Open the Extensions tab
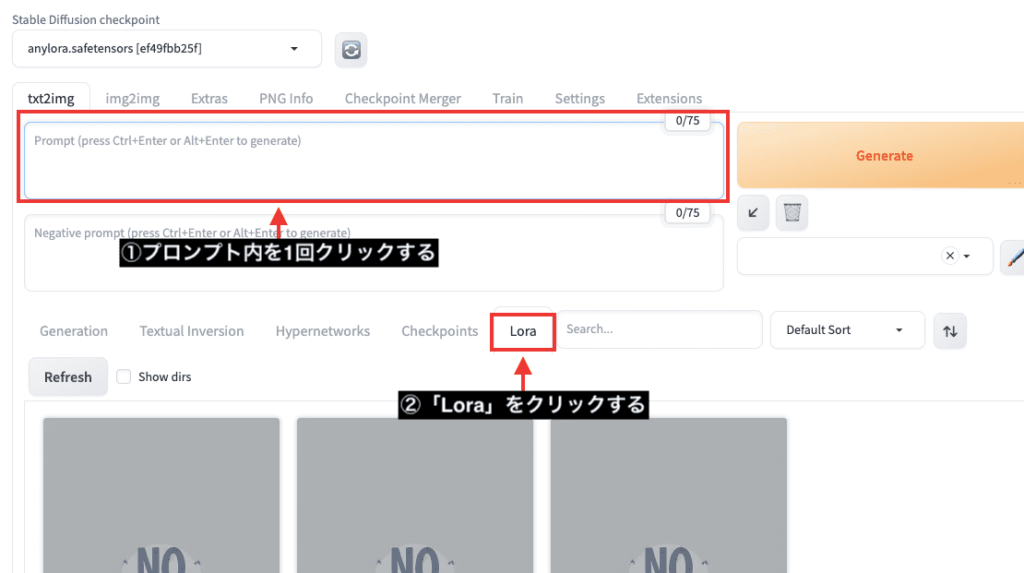The height and width of the screenshot is (573, 1024). (x=669, y=98)
